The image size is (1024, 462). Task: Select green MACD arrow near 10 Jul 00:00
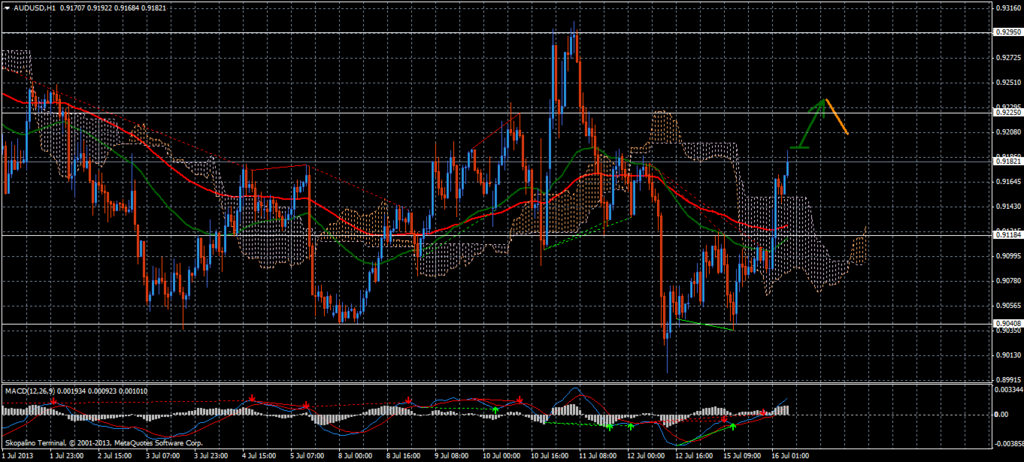click(495, 410)
